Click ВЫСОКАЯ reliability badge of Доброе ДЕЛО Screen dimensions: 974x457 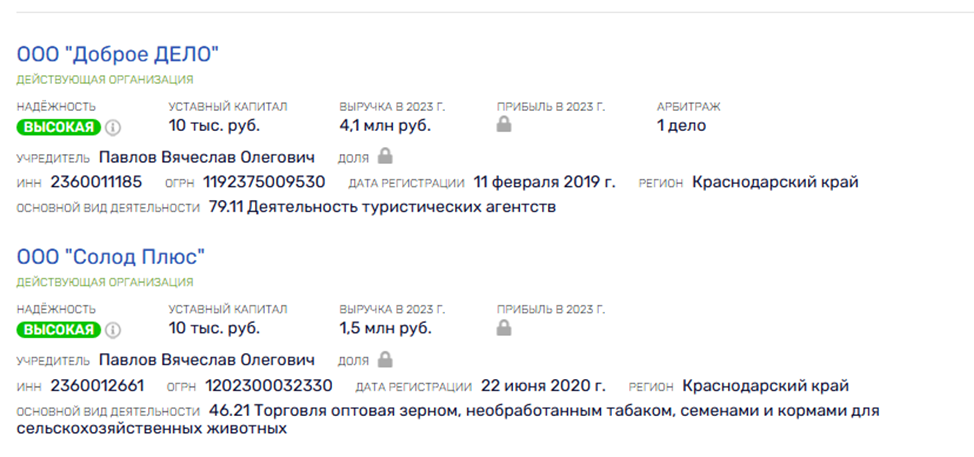tap(59, 127)
